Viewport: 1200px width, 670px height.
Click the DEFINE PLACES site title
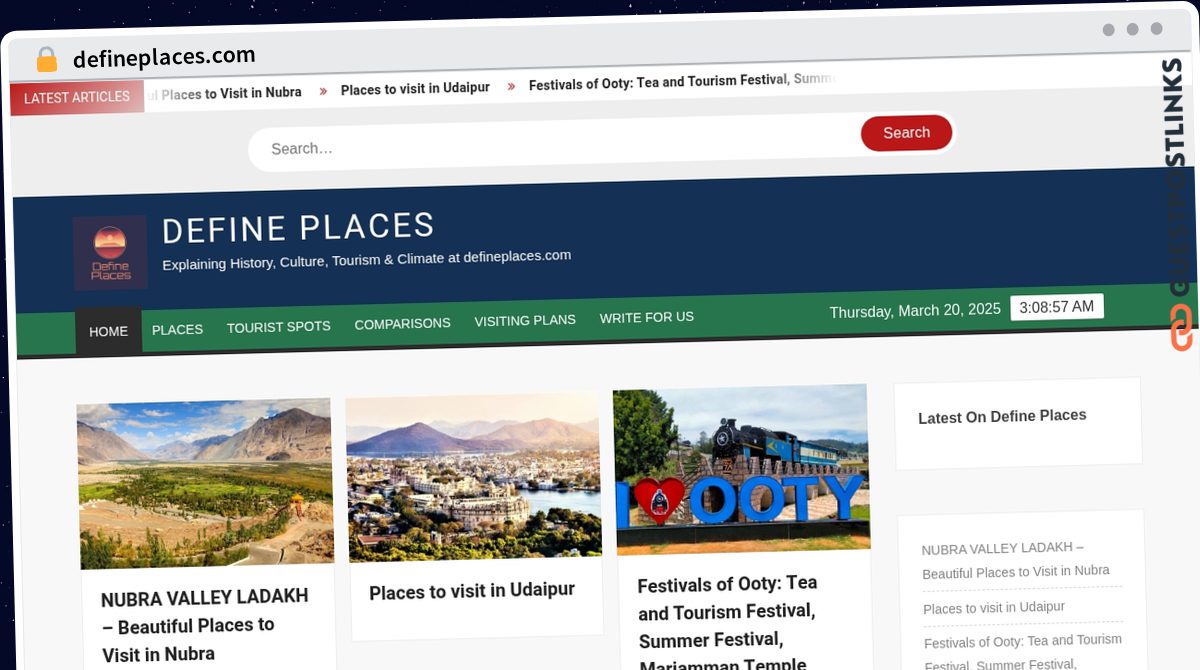(x=298, y=227)
